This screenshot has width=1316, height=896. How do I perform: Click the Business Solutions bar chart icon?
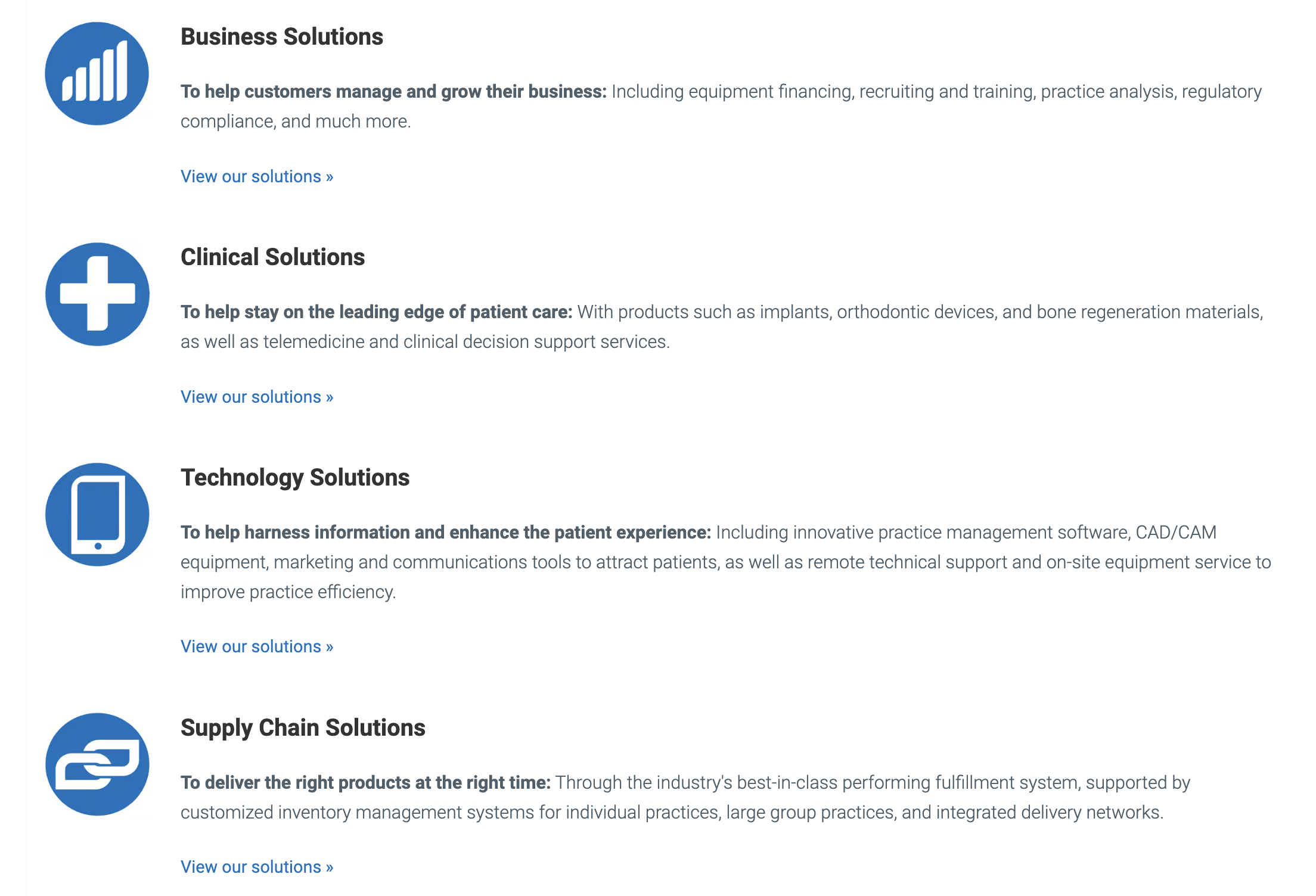click(x=97, y=74)
